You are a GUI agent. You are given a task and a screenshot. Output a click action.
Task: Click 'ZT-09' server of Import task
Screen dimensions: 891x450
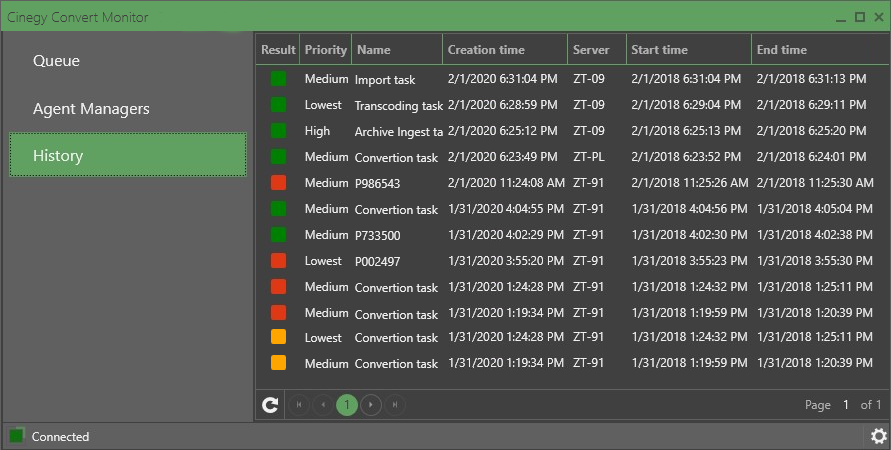point(589,78)
